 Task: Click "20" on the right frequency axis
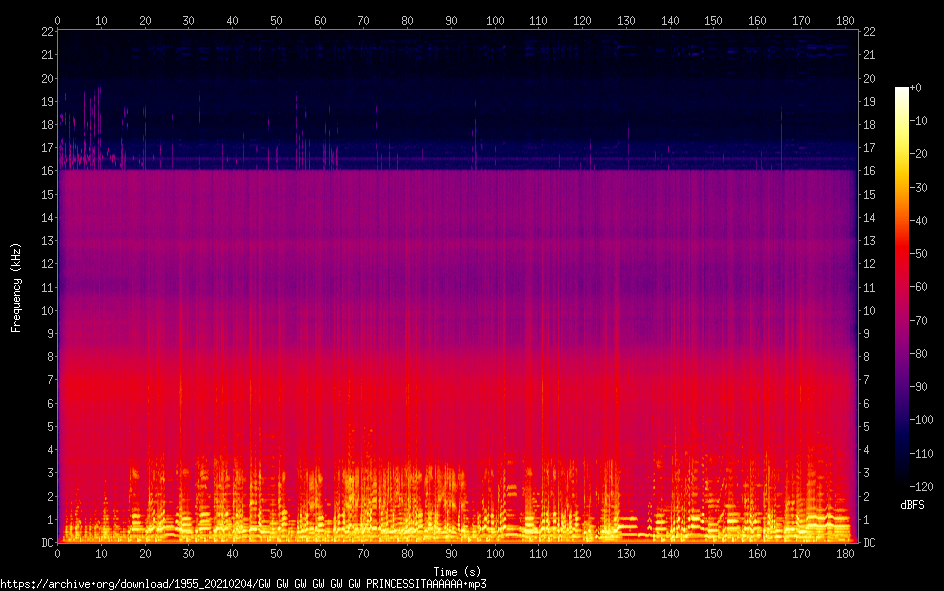point(869,78)
